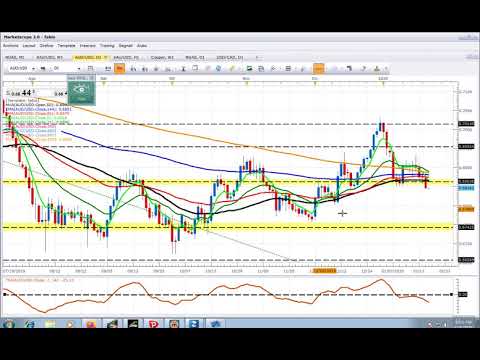
Task: Launch Internet Explorer from the taskbar
Action: click(30, 323)
